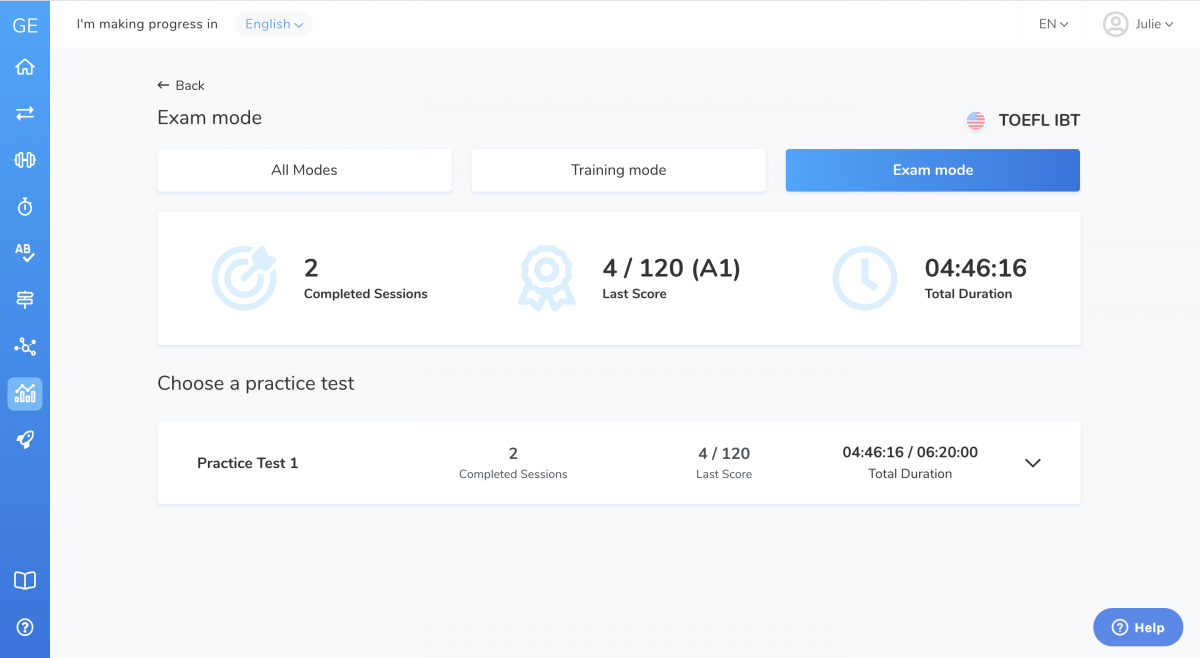The image size is (1200, 658).
Task: Click the statistics chart sidebar icon
Action: (x=25, y=393)
